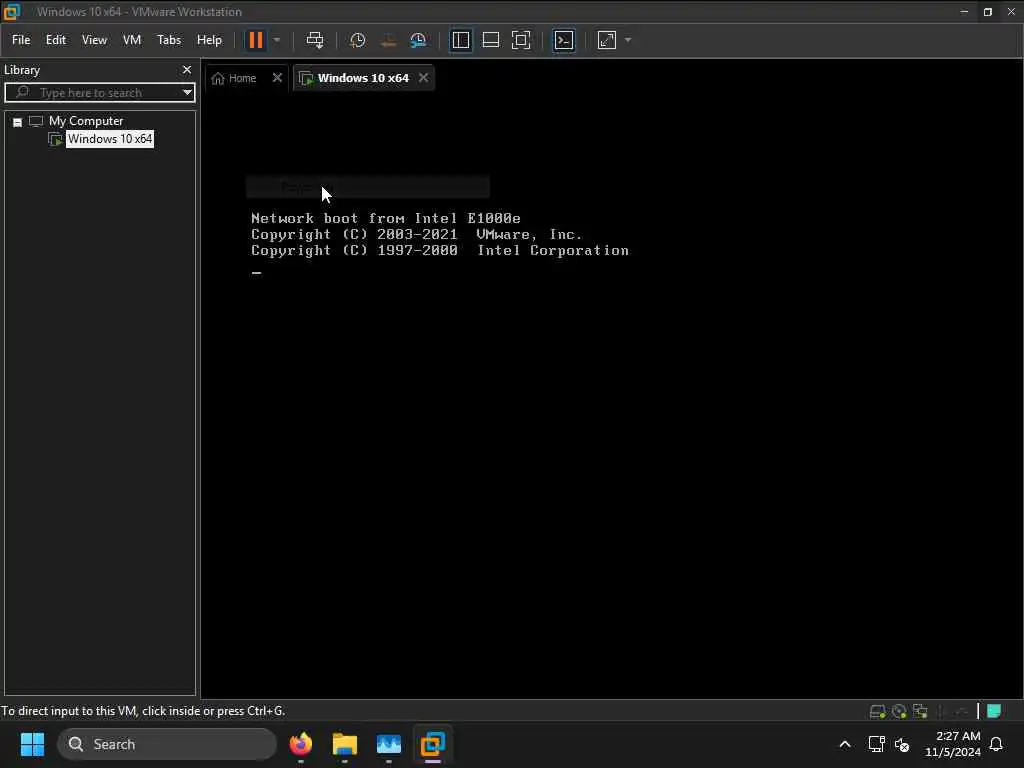
Task: Collapse the My Computer tree node
Action: click(18, 122)
